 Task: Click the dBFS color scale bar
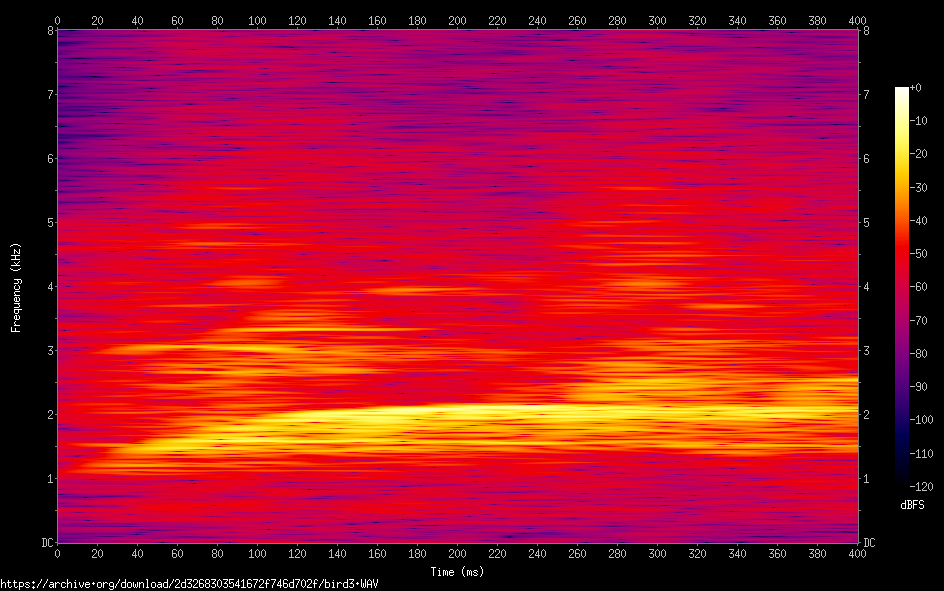click(902, 286)
